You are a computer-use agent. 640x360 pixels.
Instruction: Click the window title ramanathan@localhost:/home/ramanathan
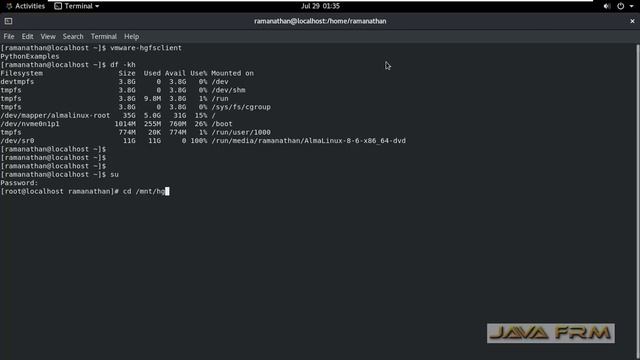click(320, 21)
